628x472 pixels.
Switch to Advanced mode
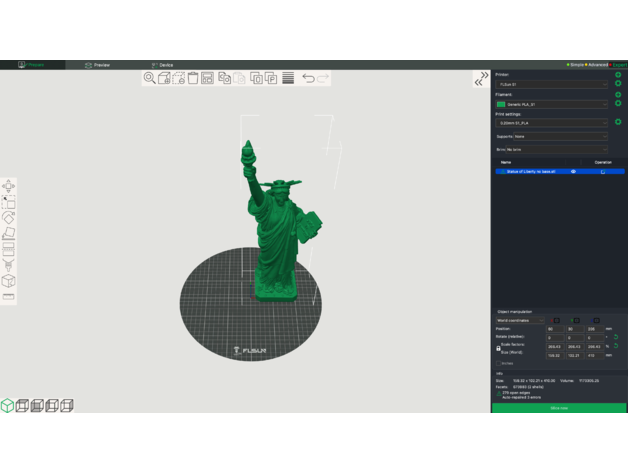tap(597, 65)
